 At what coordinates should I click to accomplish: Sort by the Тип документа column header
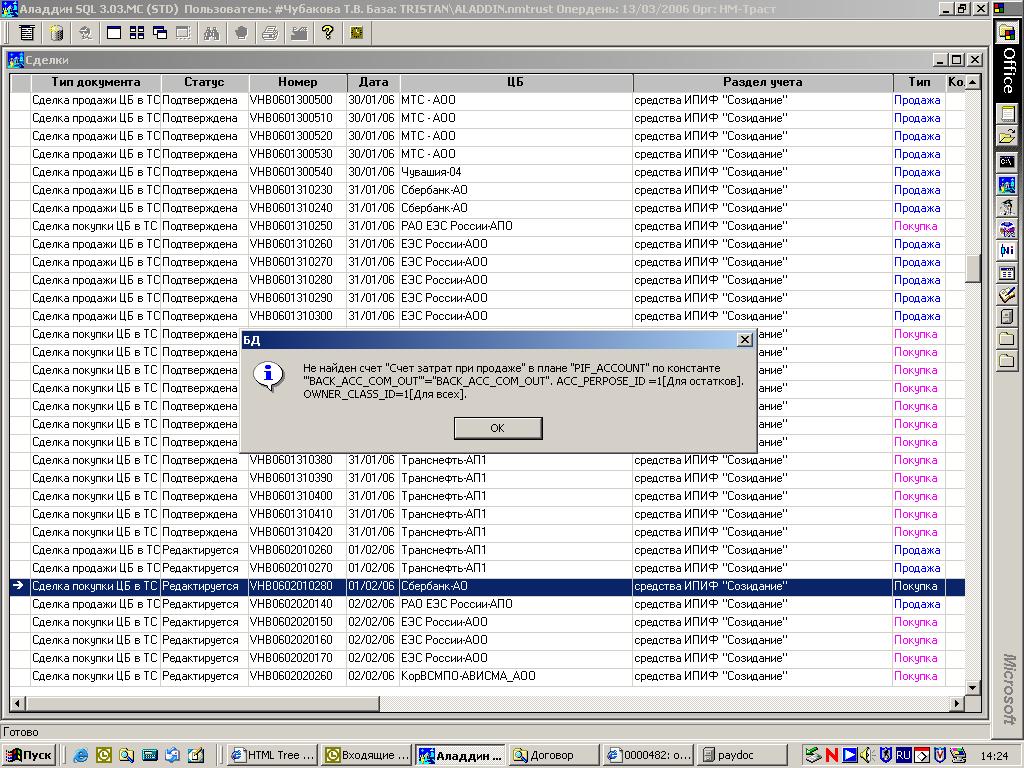tap(95, 82)
